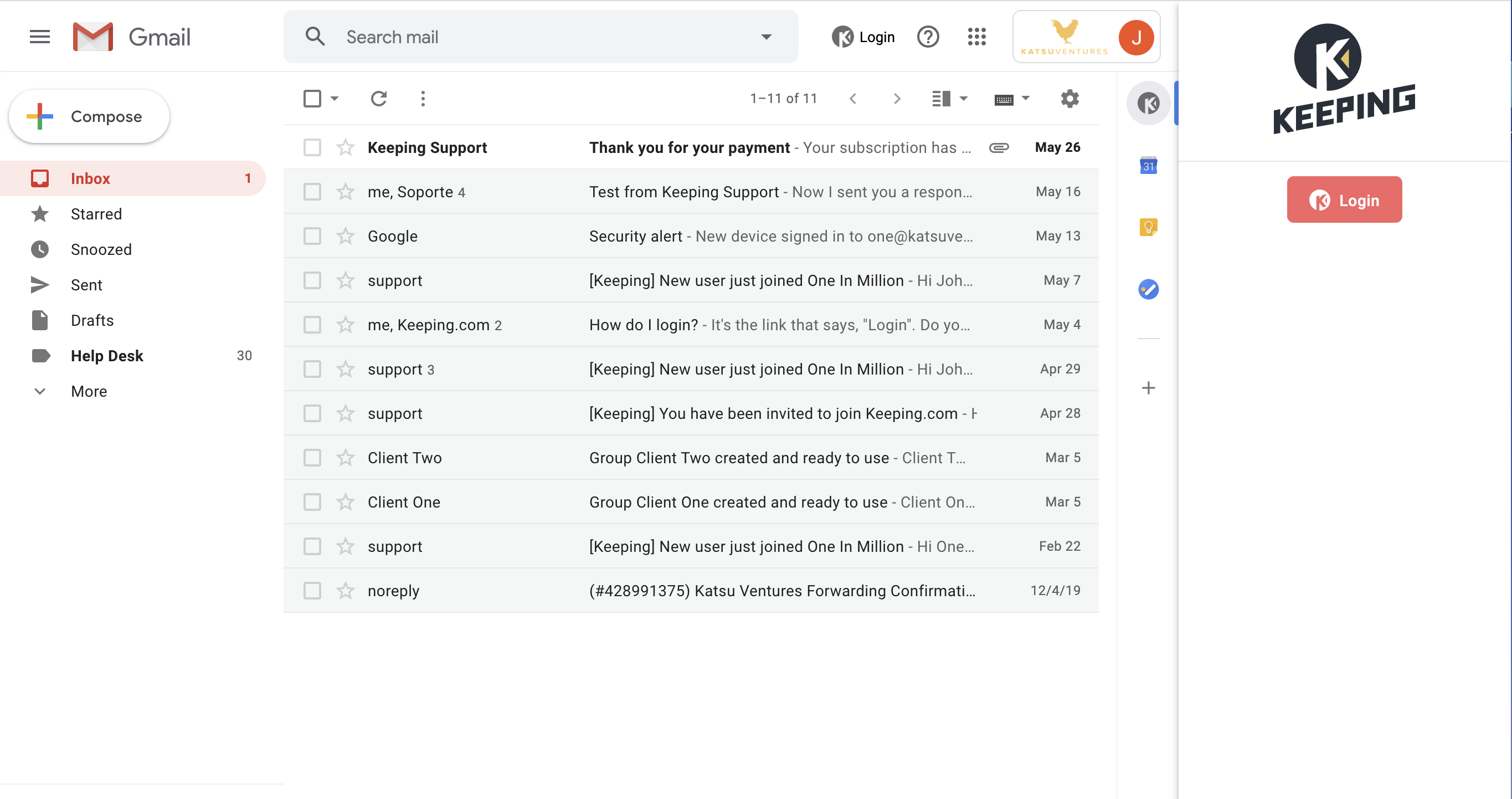Check the Client One email
This screenshot has width=1512, height=799.
[x=312, y=502]
